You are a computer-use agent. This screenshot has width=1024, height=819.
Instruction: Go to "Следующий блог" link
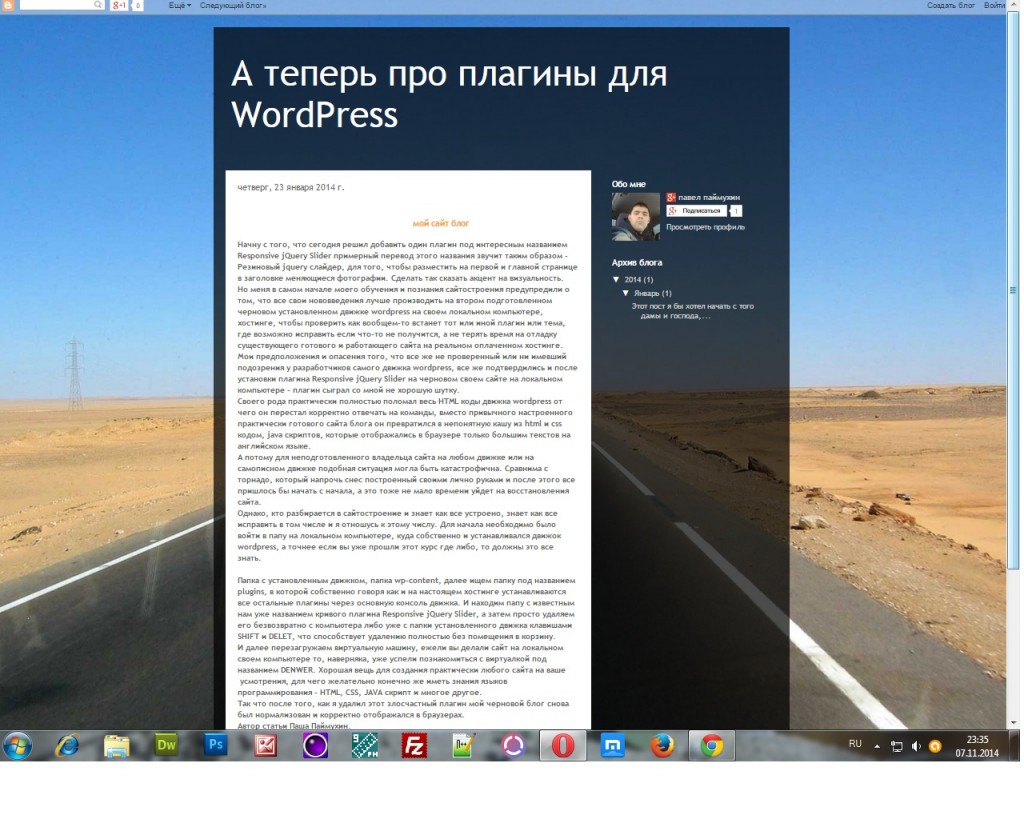(x=232, y=5)
